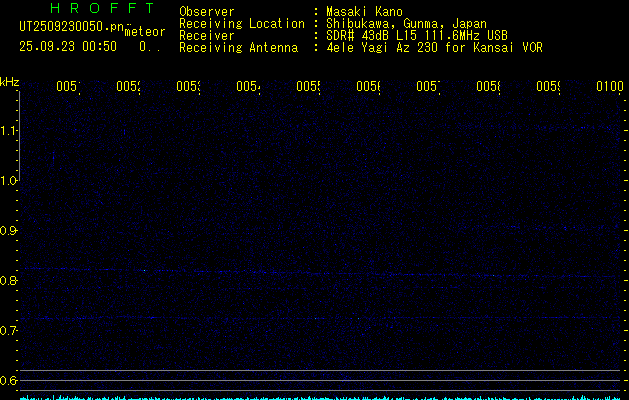Click the 1.0 kHz frequency tick

point(9,181)
